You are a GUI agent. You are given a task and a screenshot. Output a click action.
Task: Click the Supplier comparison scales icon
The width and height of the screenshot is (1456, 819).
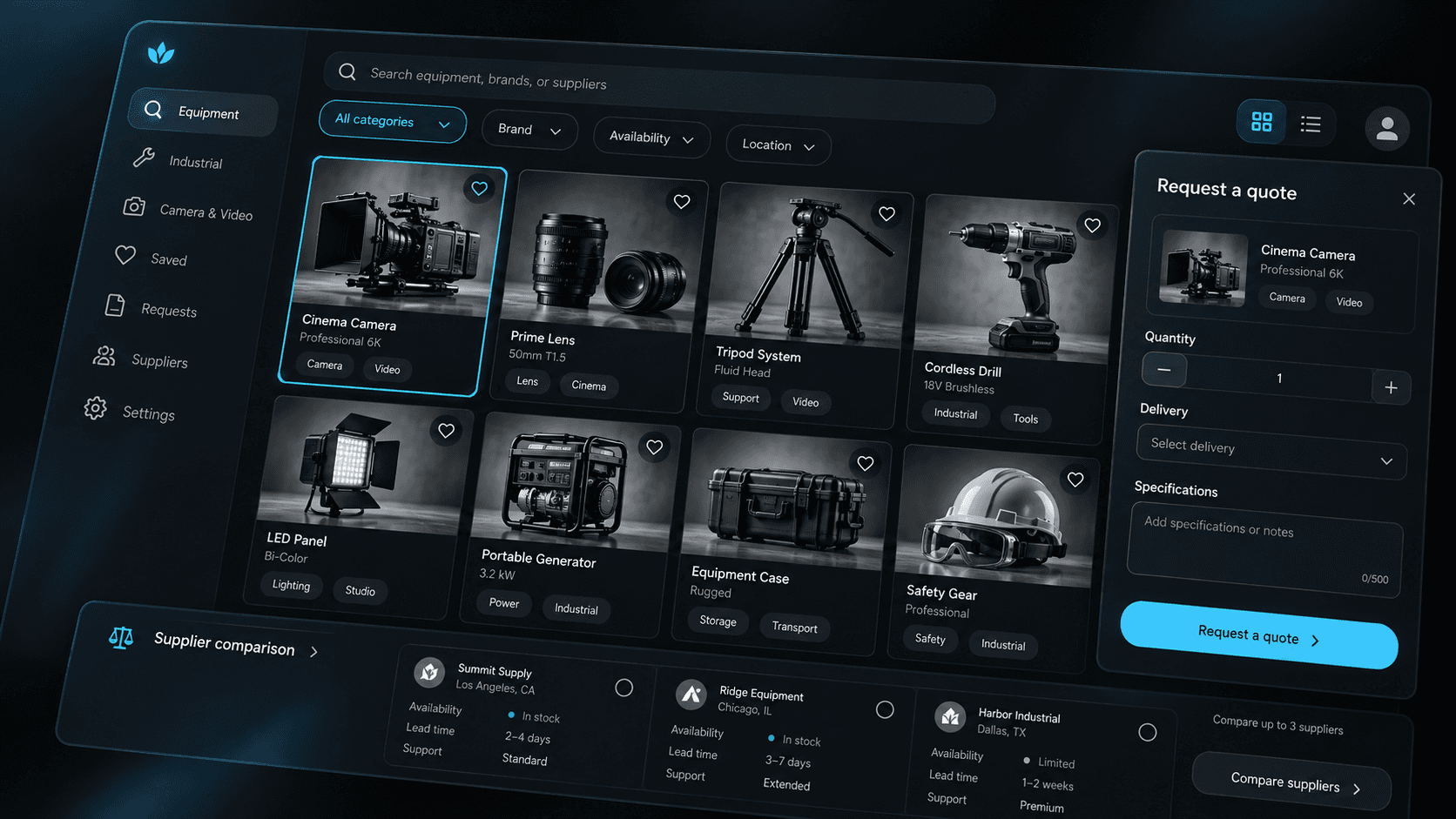[x=121, y=638]
